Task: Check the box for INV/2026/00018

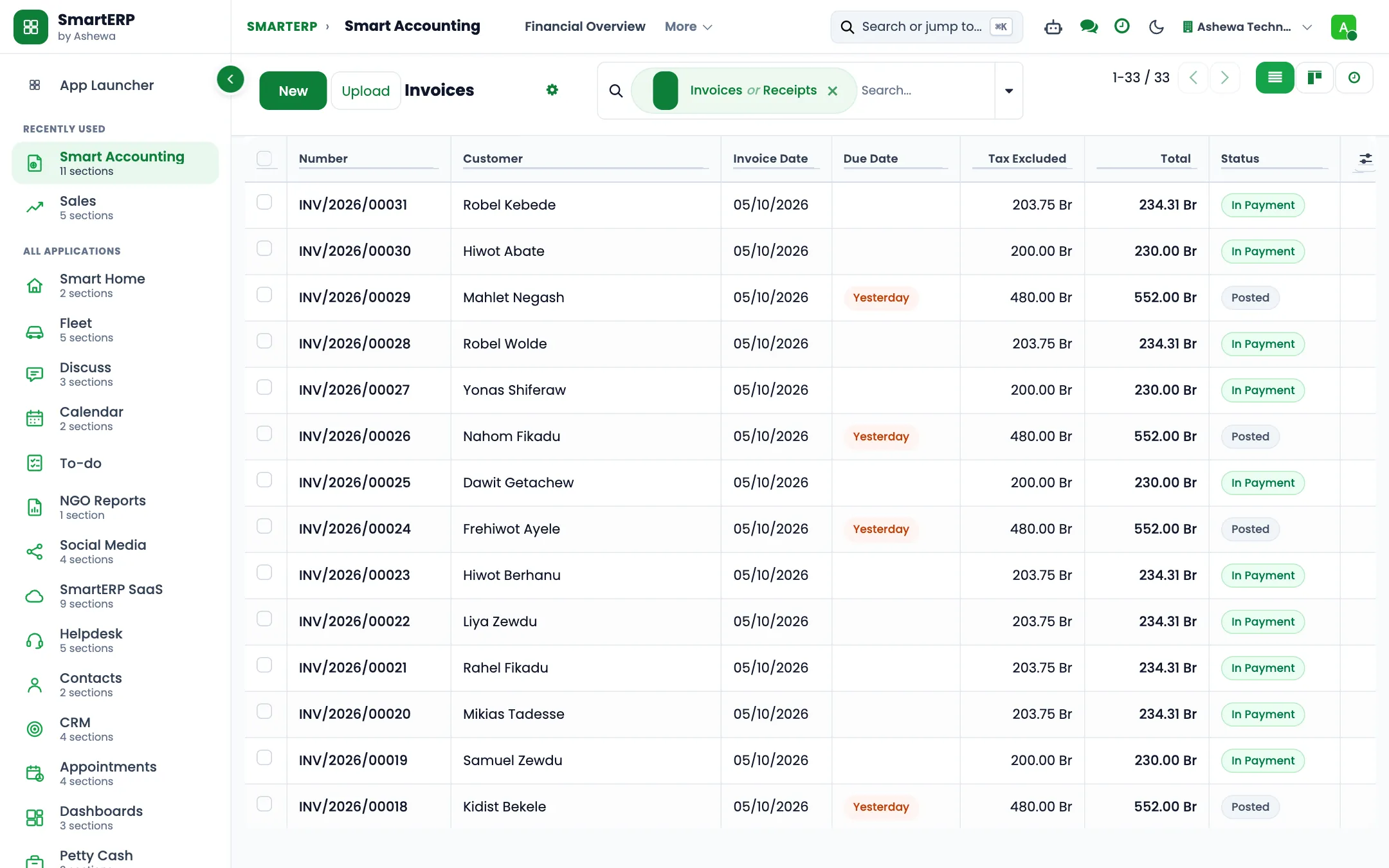Action: coord(264,804)
